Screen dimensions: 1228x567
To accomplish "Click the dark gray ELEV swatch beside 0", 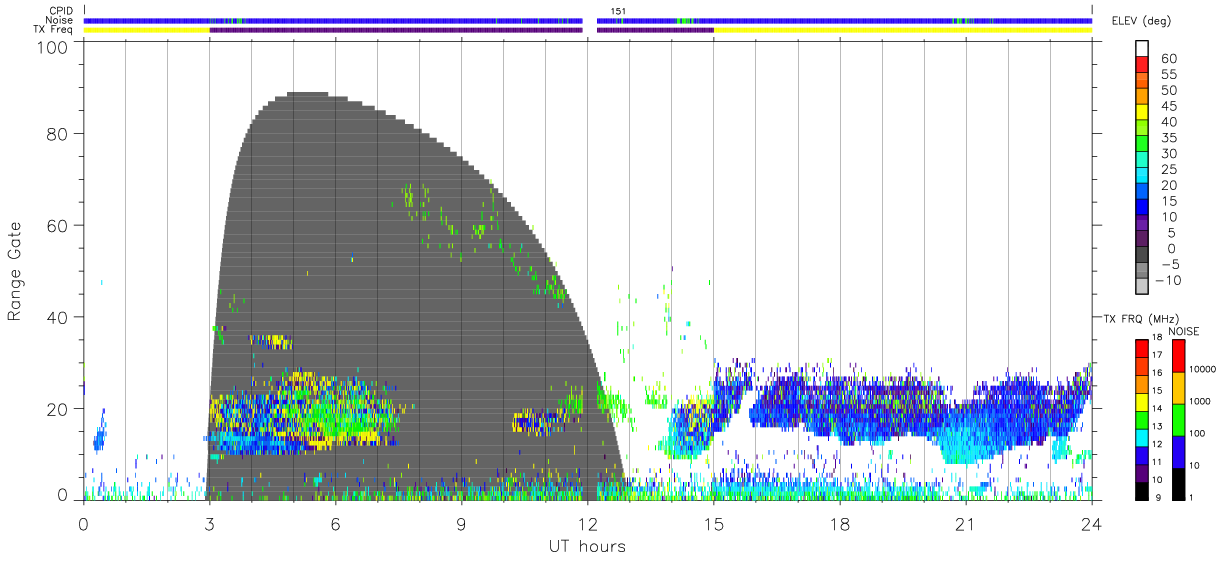I will pos(1141,255).
